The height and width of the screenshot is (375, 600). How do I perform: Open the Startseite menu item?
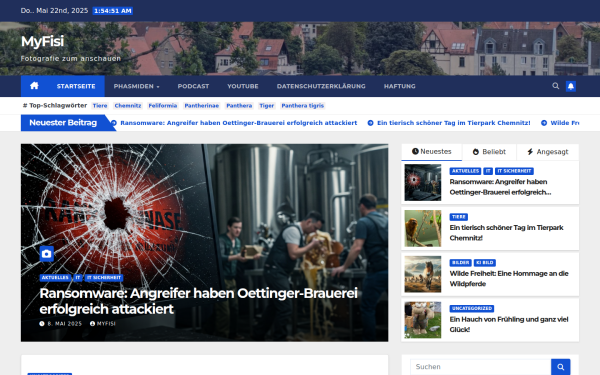pyautogui.click(x=76, y=86)
